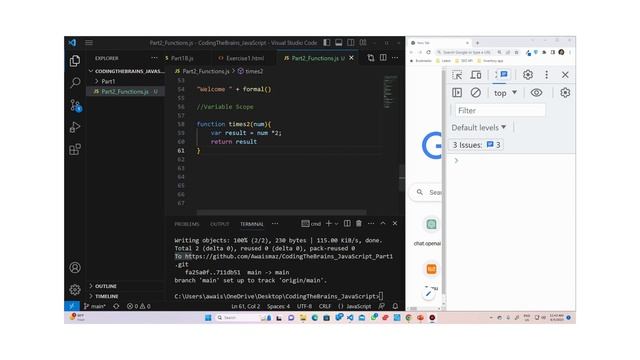The width and height of the screenshot is (640, 360).
Task: Open problems count in status bar
Action: [x=138, y=306]
